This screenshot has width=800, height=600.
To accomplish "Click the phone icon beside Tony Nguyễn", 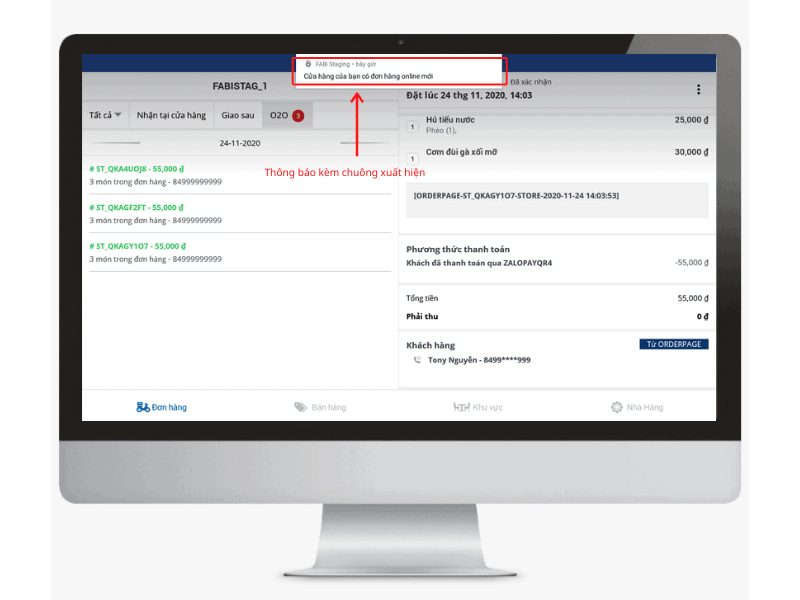I will point(417,360).
